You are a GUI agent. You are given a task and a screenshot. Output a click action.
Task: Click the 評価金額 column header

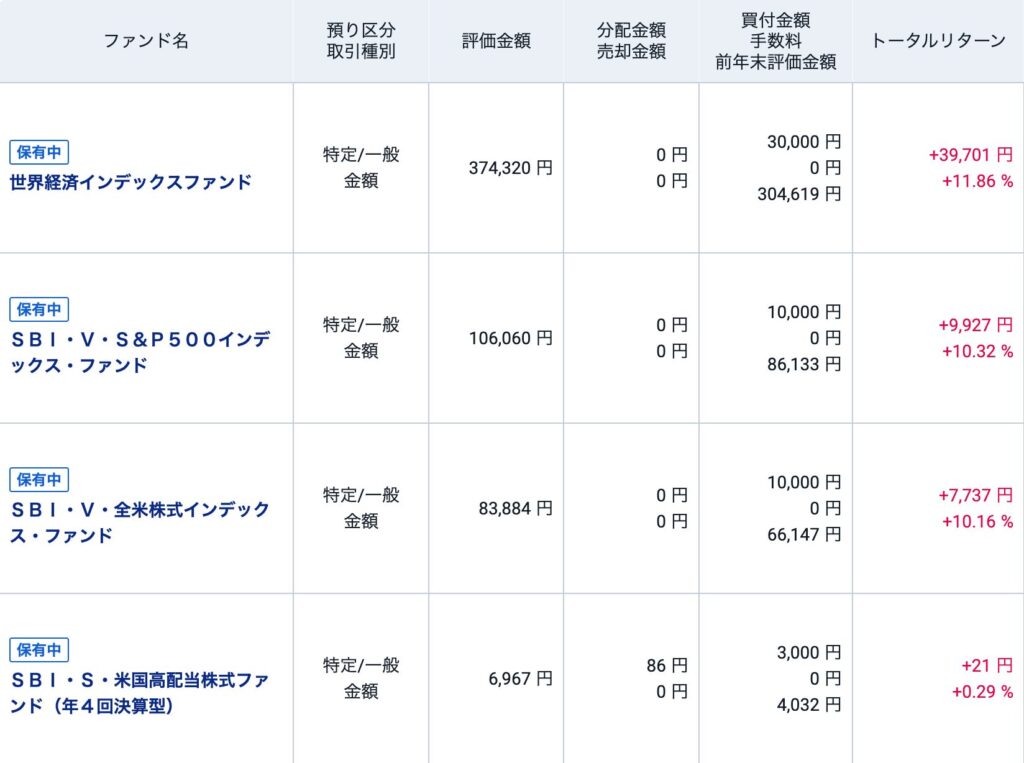point(496,41)
